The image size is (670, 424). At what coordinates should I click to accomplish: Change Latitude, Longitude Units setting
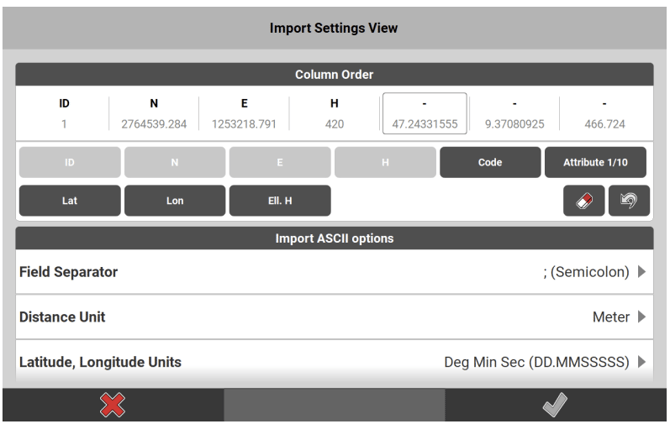(x=334, y=362)
